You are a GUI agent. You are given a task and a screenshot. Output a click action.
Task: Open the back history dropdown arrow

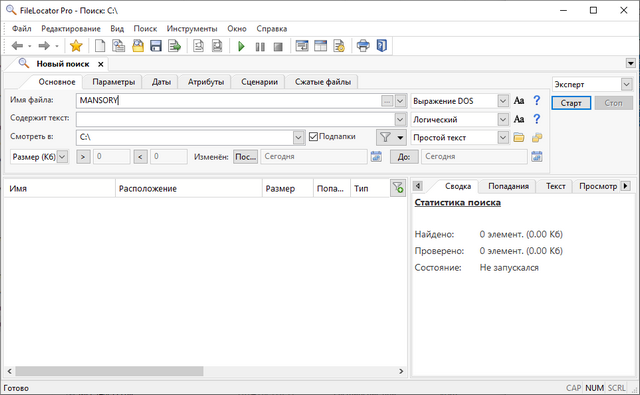30,46
